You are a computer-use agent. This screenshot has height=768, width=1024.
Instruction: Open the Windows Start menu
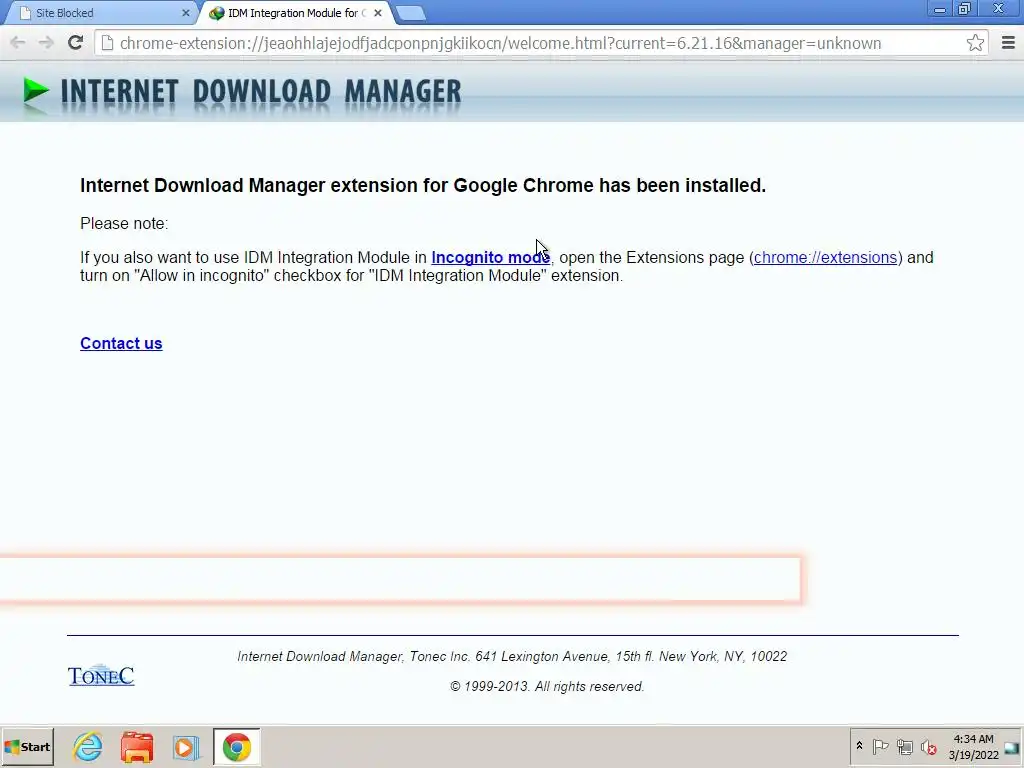tap(27, 747)
